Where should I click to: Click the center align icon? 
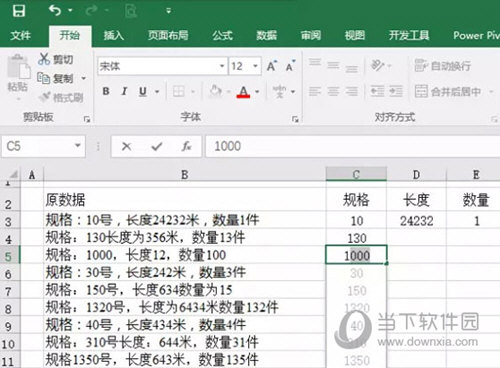coord(333,91)
